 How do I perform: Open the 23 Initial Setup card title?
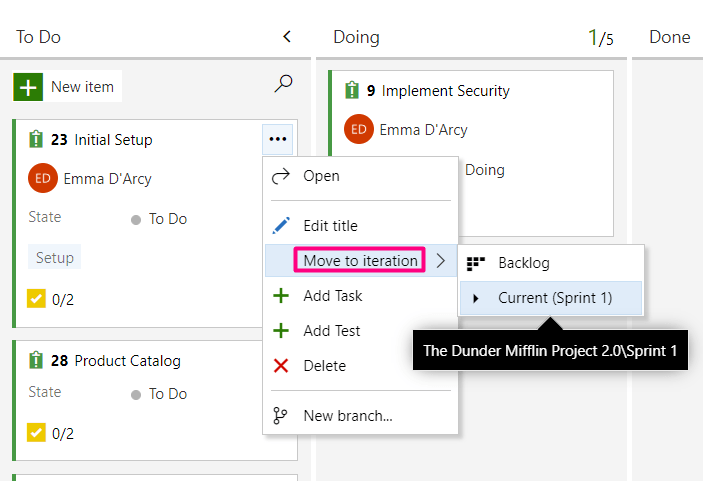pyautogui.click(x=113, y=140)
